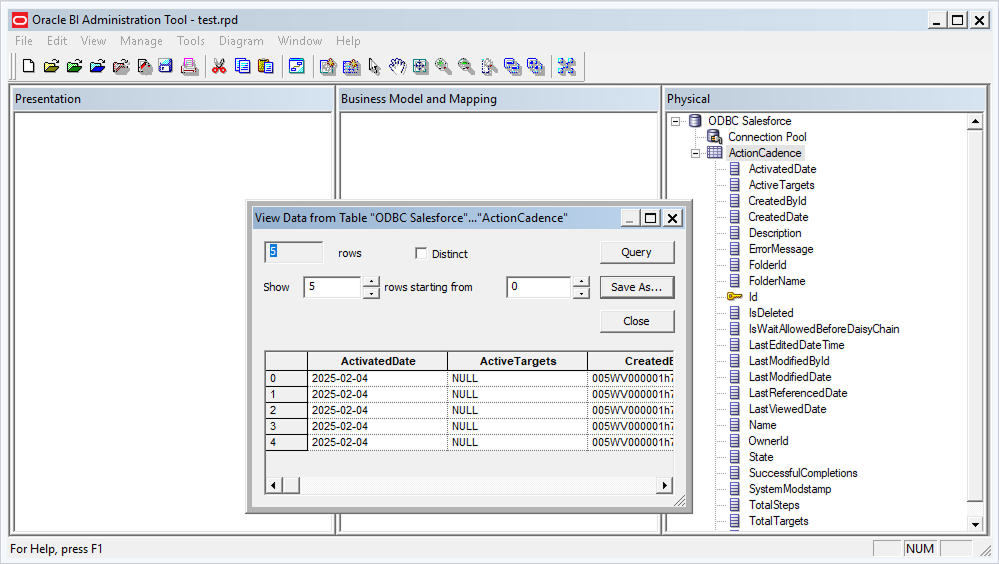Click the Print toolbar icon
Screen dimensions: 999x564
tap(189, 67)
